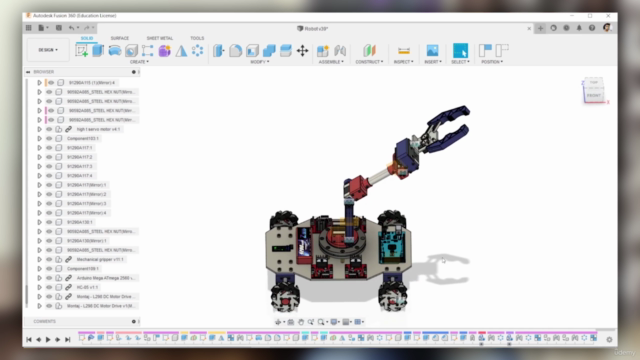Select the Offset Plane construct tool
This screenshot has width=640, height=360.
point(369,51)
